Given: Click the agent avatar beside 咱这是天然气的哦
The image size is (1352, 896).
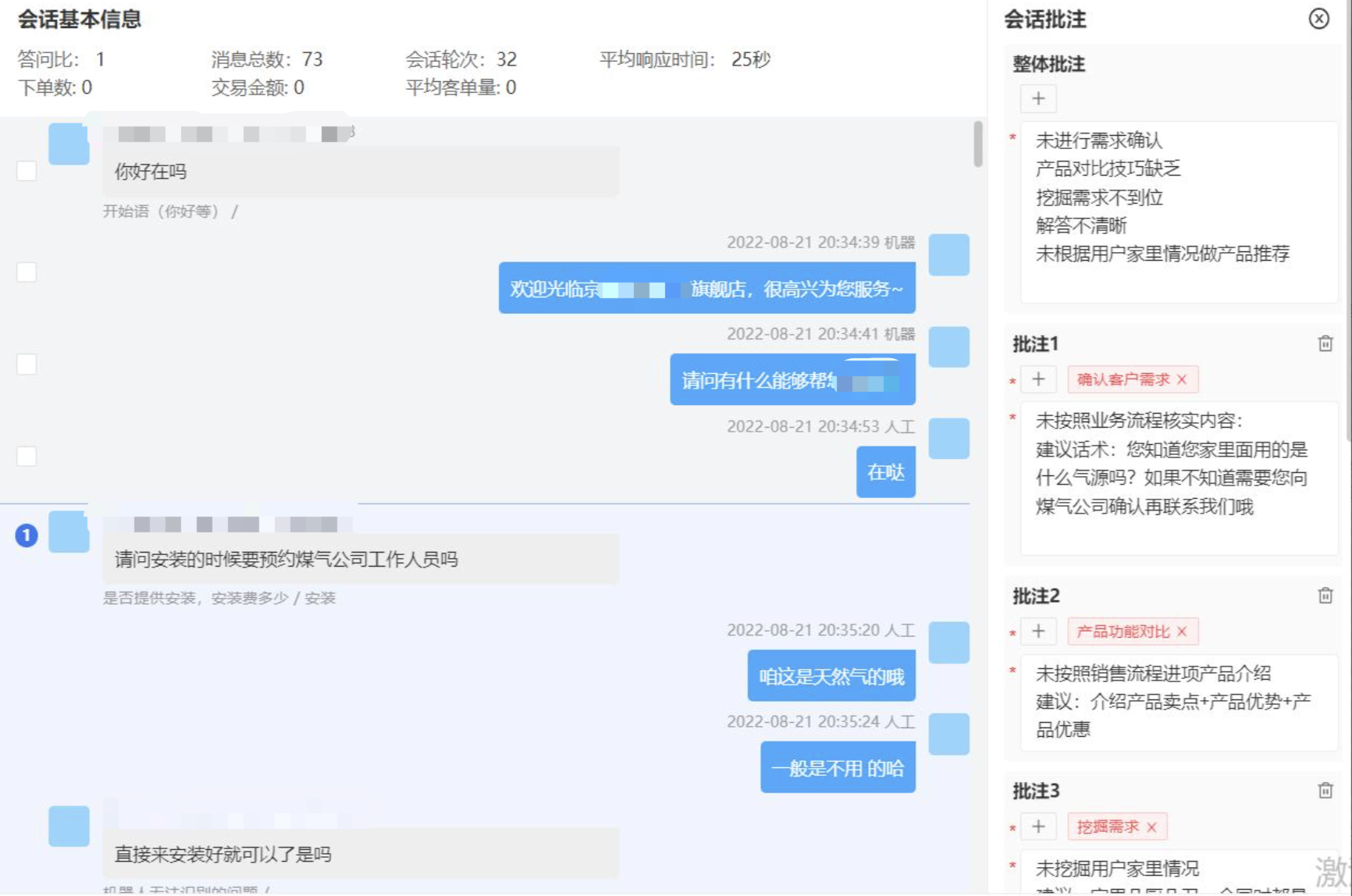Looking at the screenshot, I should pyautogui.click(x=948, y=642).
